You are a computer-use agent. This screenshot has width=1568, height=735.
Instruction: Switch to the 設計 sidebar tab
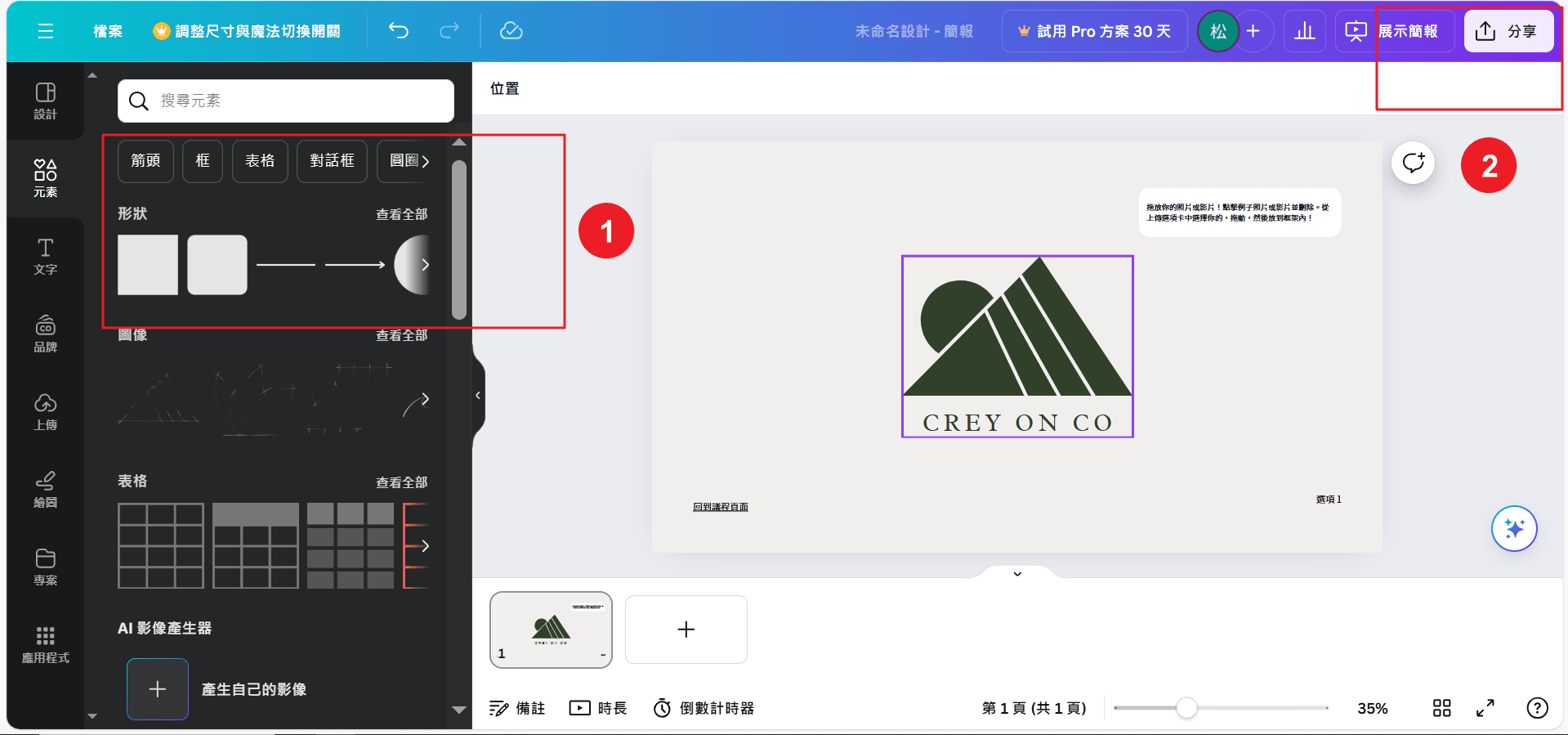pos(46,101)
